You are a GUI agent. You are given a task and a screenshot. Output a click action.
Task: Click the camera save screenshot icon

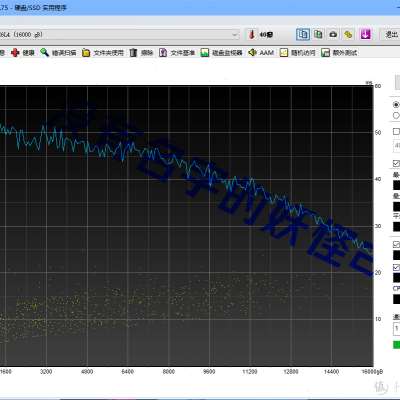point(333,34)
